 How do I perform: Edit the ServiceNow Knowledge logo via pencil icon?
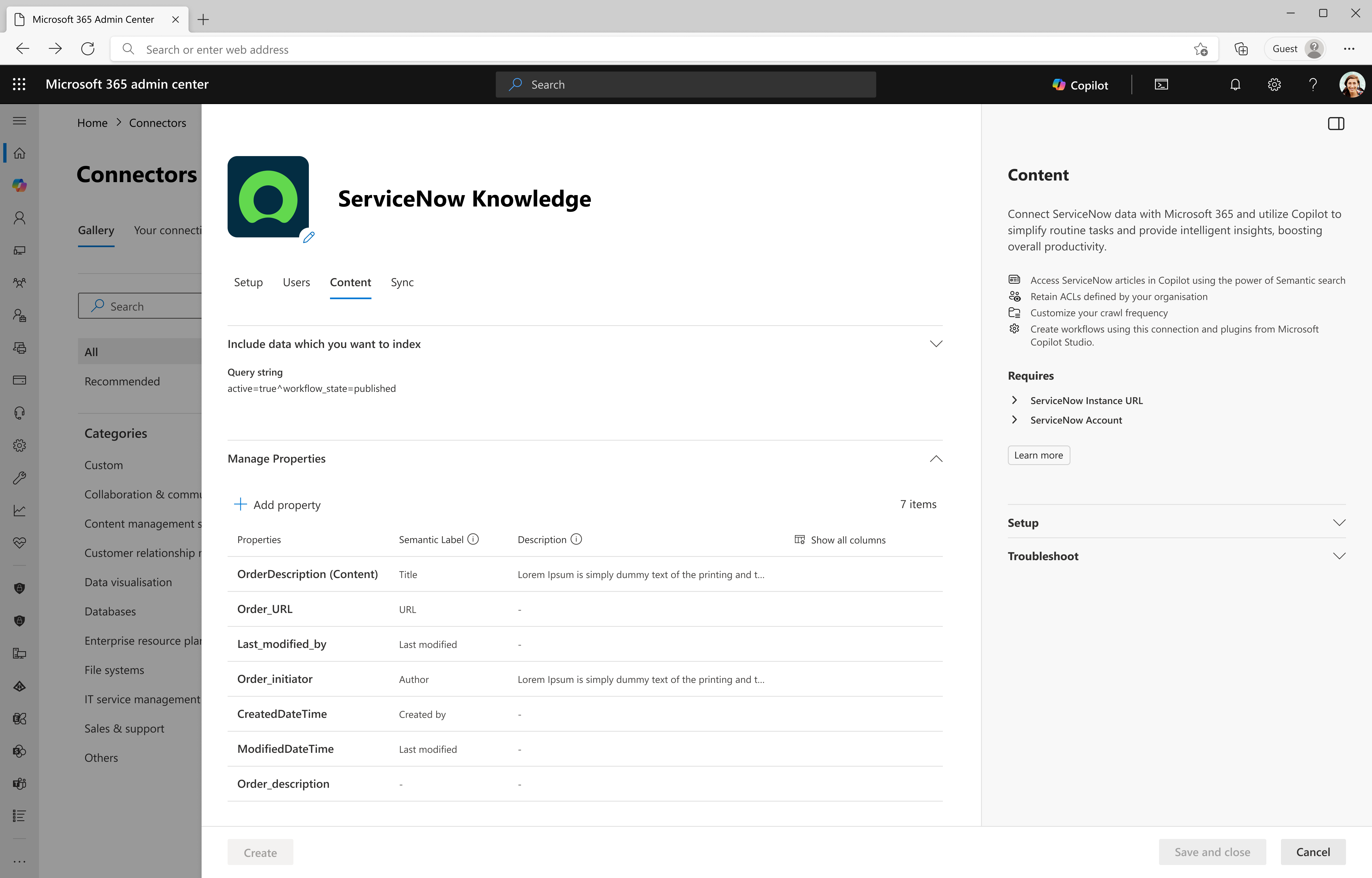tap(308, 238)
